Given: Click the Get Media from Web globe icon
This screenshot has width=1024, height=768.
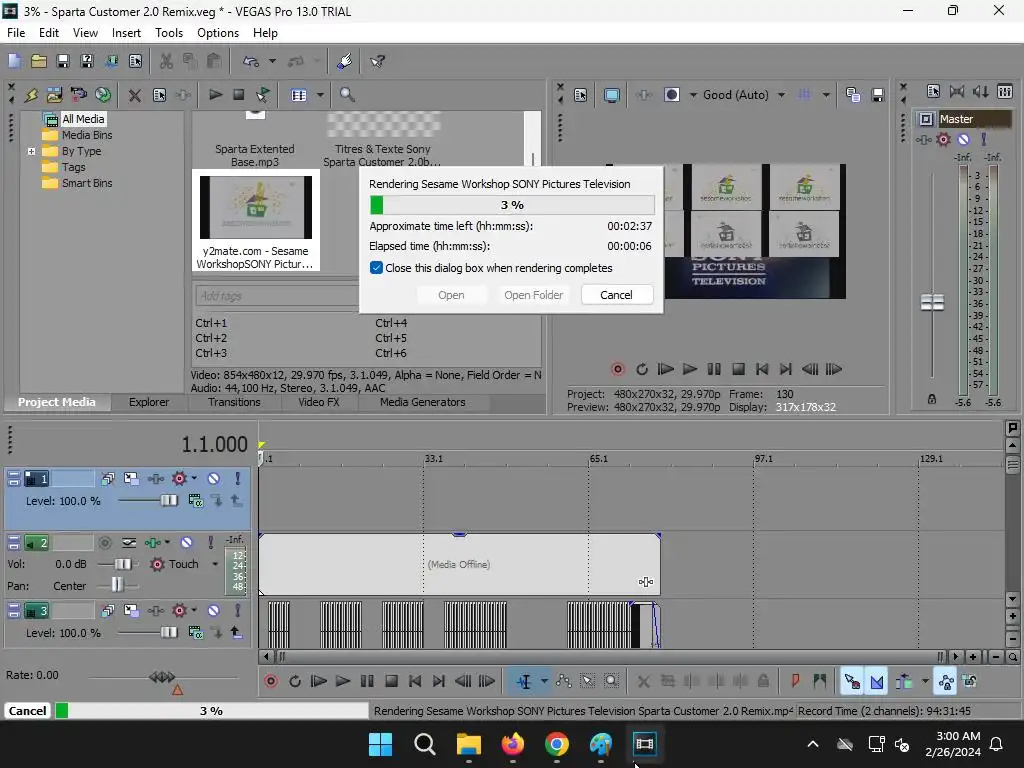Looking at the screenshot, I should coord(103,95).
